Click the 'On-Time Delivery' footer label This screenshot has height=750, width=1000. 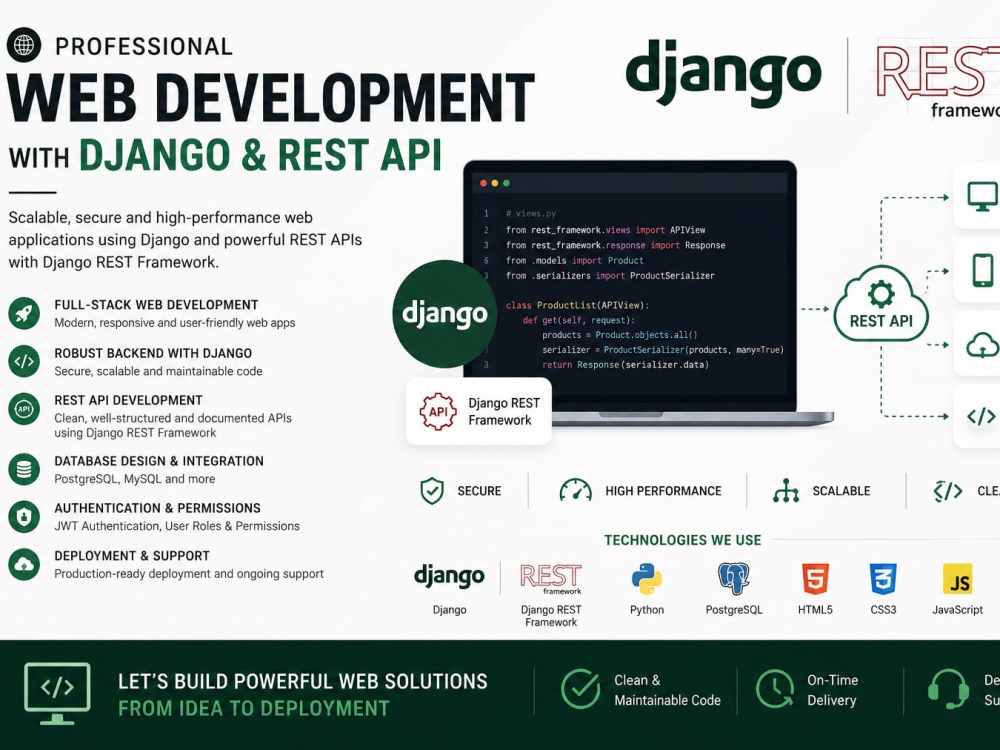coord(832,690)
